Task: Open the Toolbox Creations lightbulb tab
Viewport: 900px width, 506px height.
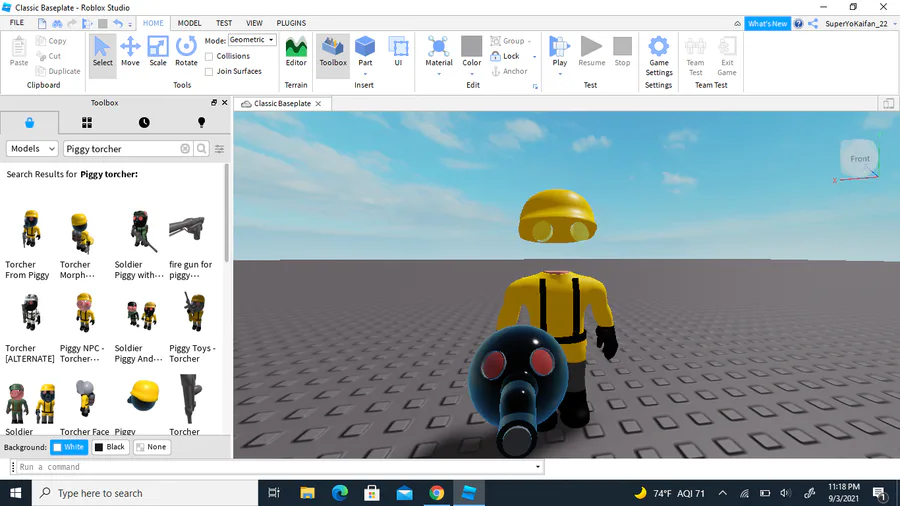Action: point(201,122)
